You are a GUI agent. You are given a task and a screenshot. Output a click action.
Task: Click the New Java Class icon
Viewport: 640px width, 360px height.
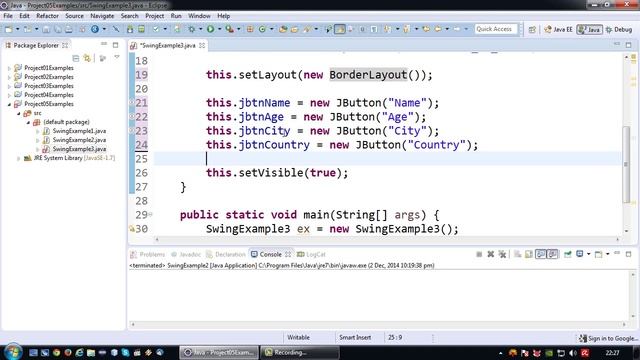262,29
